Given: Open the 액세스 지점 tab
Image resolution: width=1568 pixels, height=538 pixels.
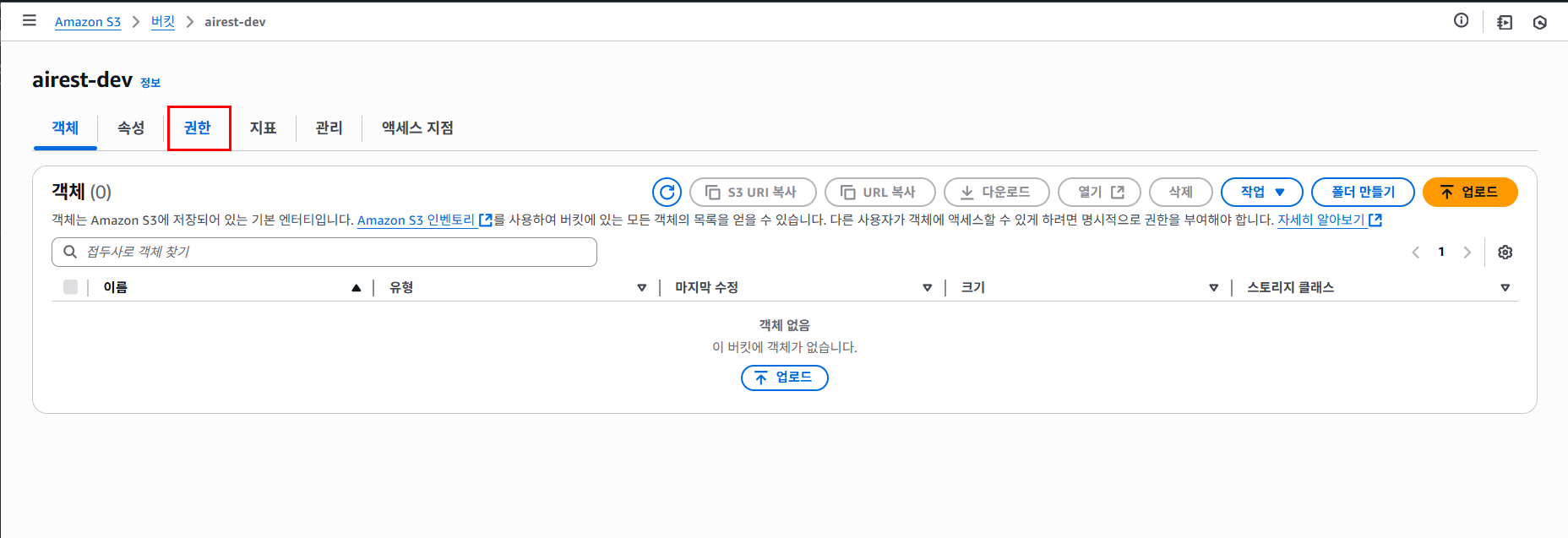Looking at the screenshot, I should [x=417, y=128].
